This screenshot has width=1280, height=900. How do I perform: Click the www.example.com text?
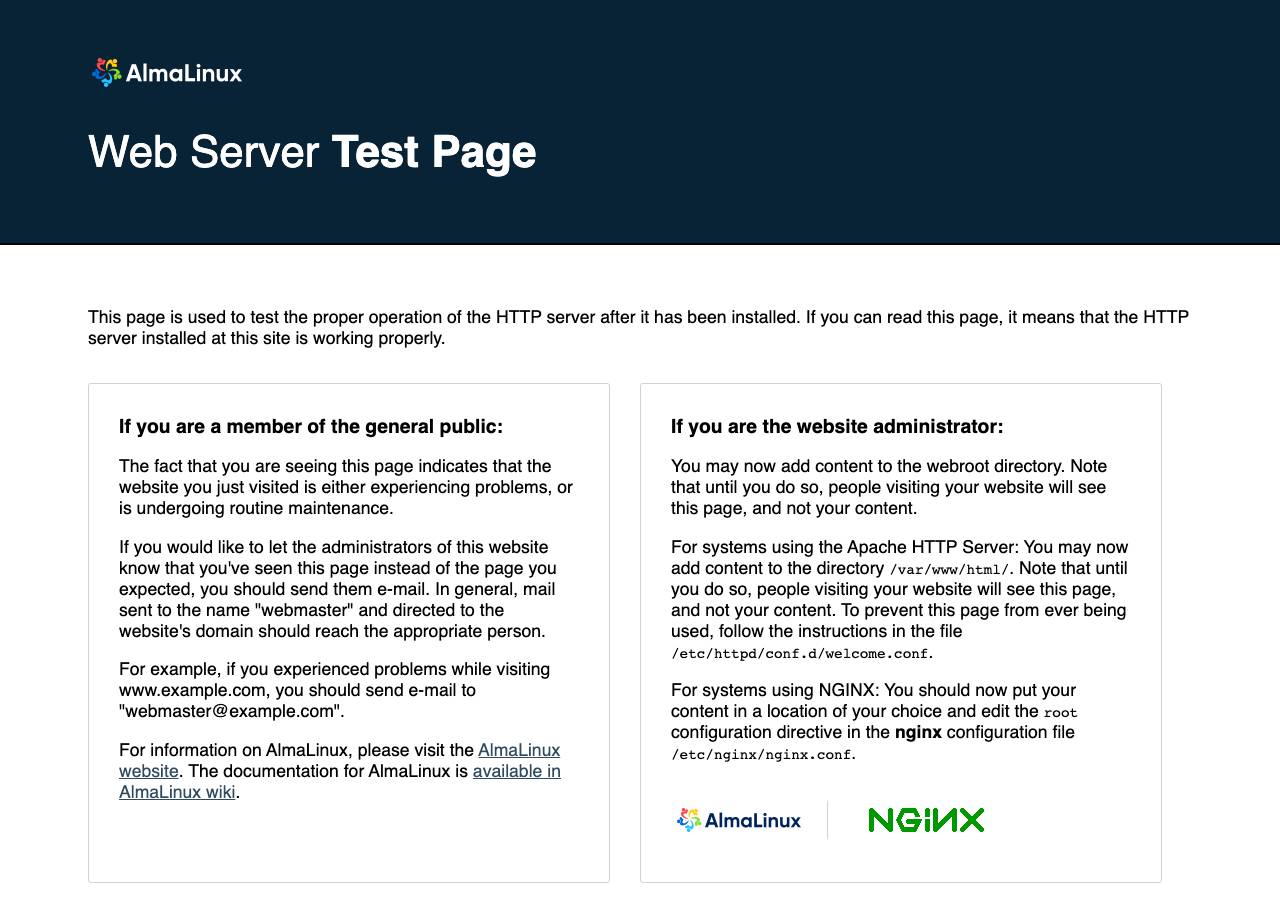[192, 690]
